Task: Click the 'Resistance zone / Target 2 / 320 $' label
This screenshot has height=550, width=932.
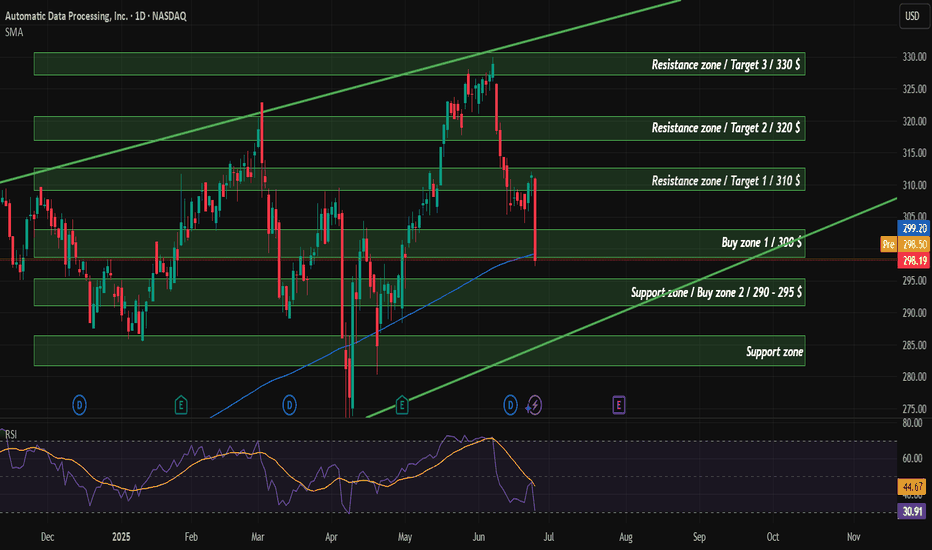Action: tap(726, 128)
